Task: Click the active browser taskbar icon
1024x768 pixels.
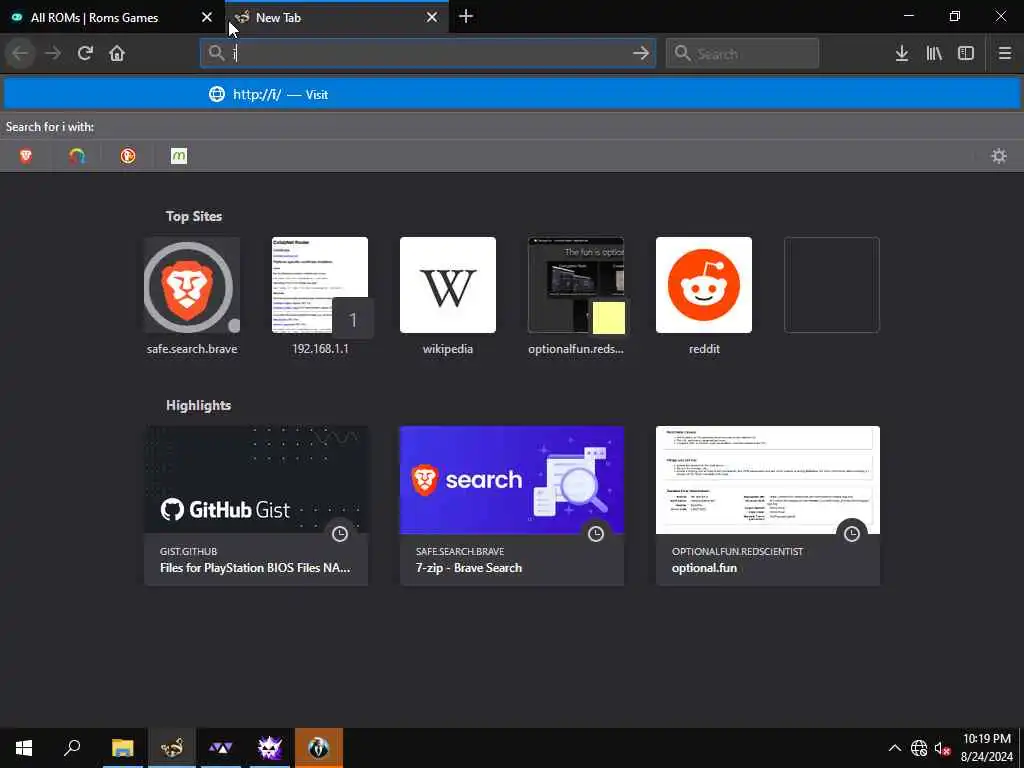Action: pos(172,748)
